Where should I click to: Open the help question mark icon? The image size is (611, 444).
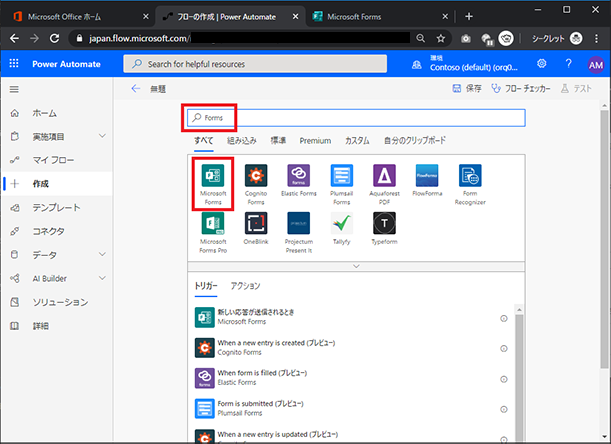coord(569,64)
